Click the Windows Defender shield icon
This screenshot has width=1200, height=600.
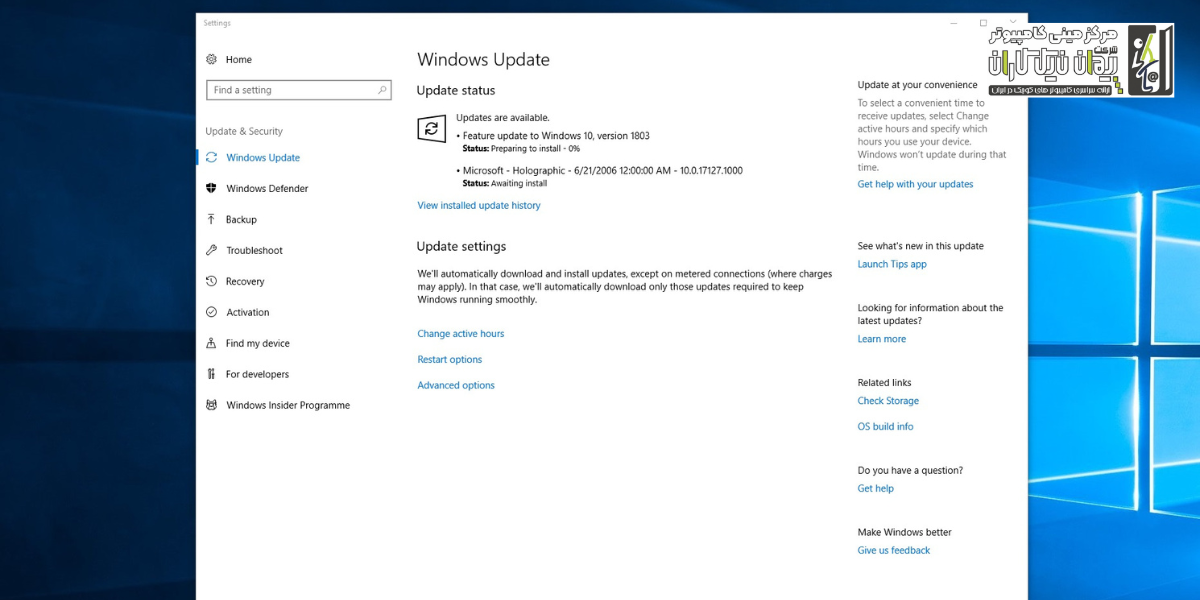(211, 188)
